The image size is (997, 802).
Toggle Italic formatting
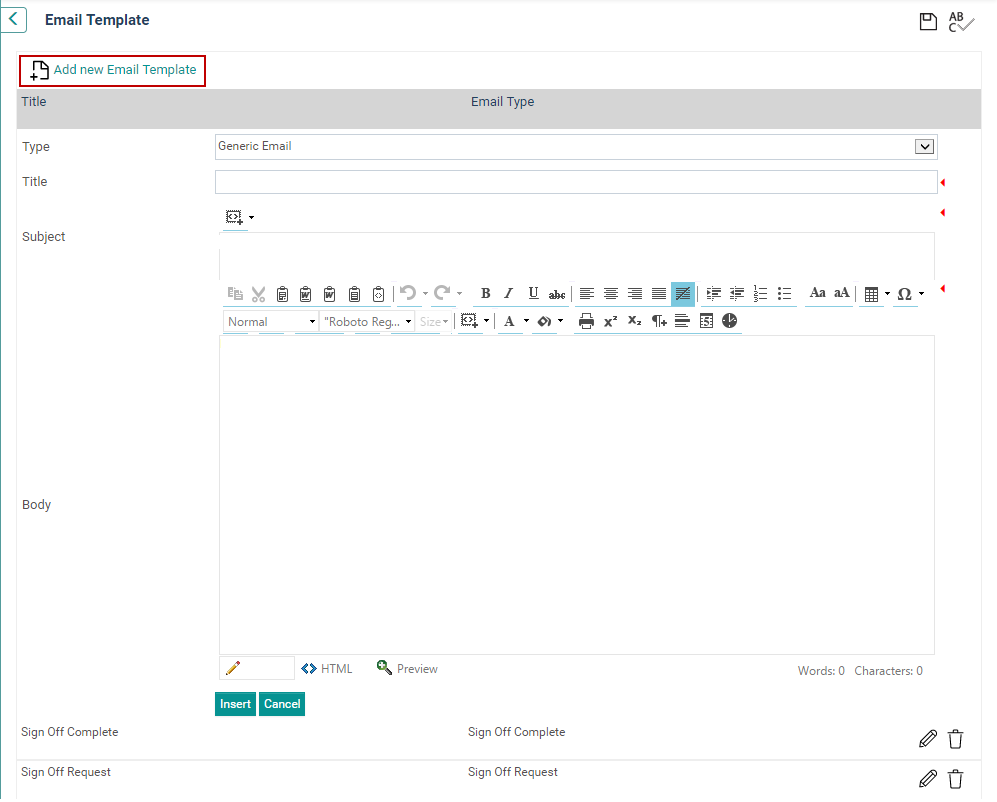point(509,294)
